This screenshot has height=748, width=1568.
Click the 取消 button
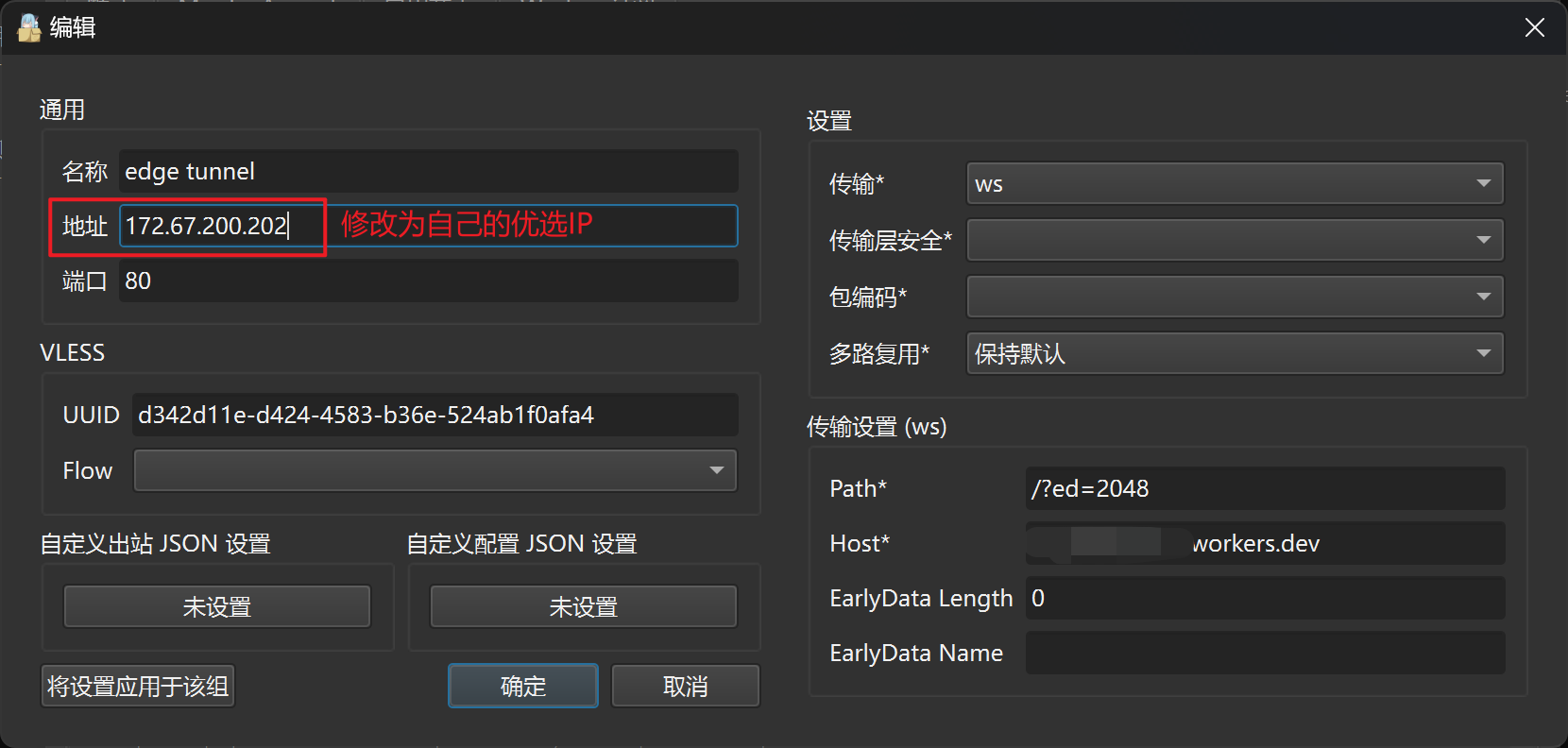click(x=686, y=686)
